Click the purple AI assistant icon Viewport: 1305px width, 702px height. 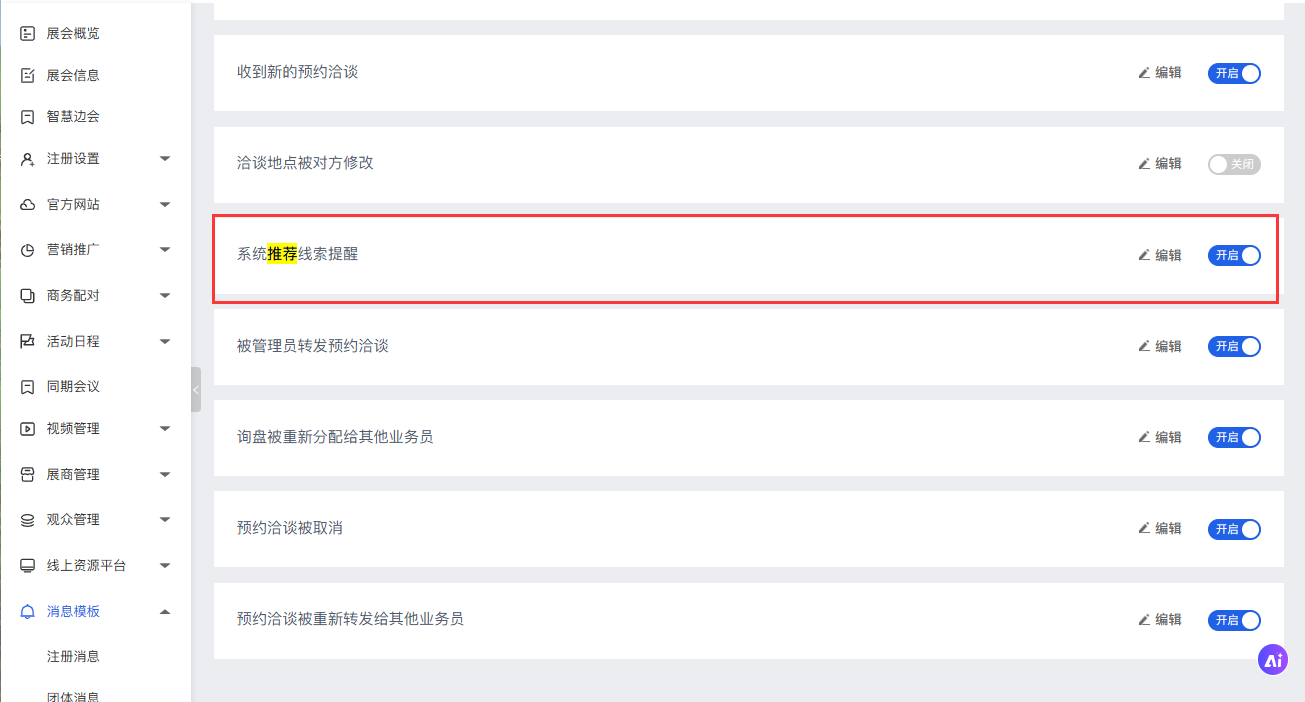click(1273, 659)
